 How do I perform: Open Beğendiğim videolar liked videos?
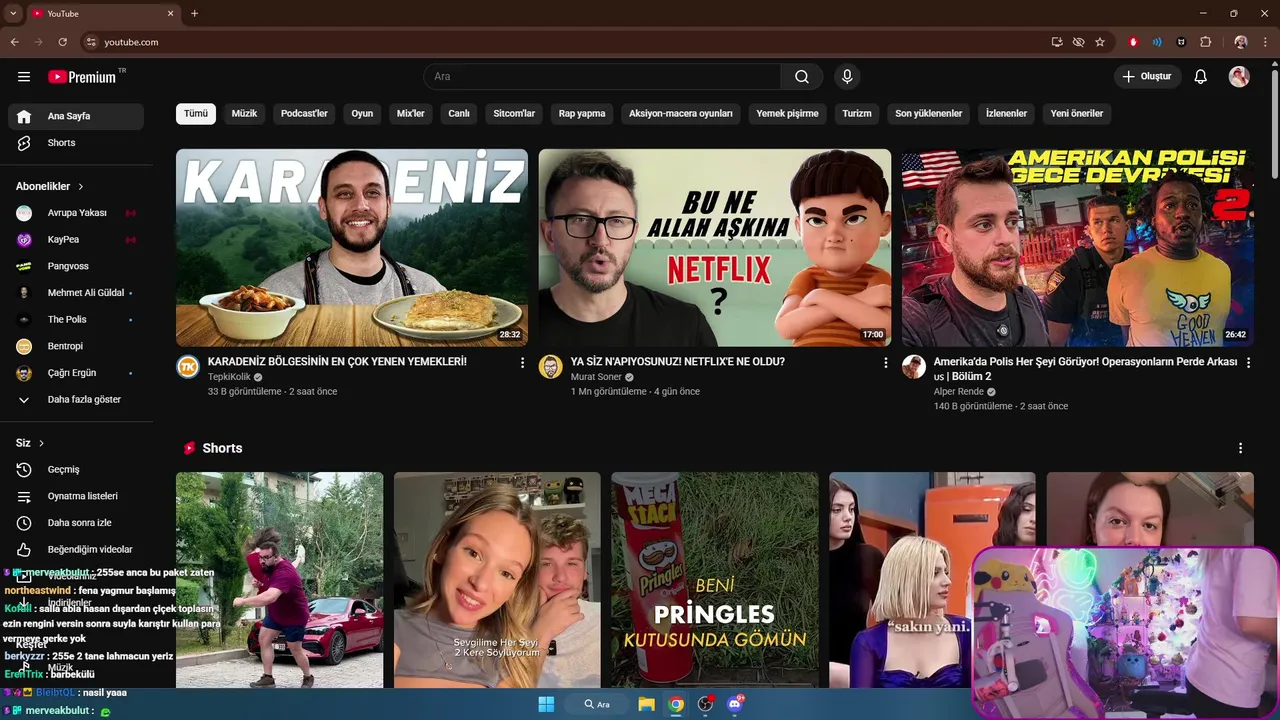click(76, 549)
